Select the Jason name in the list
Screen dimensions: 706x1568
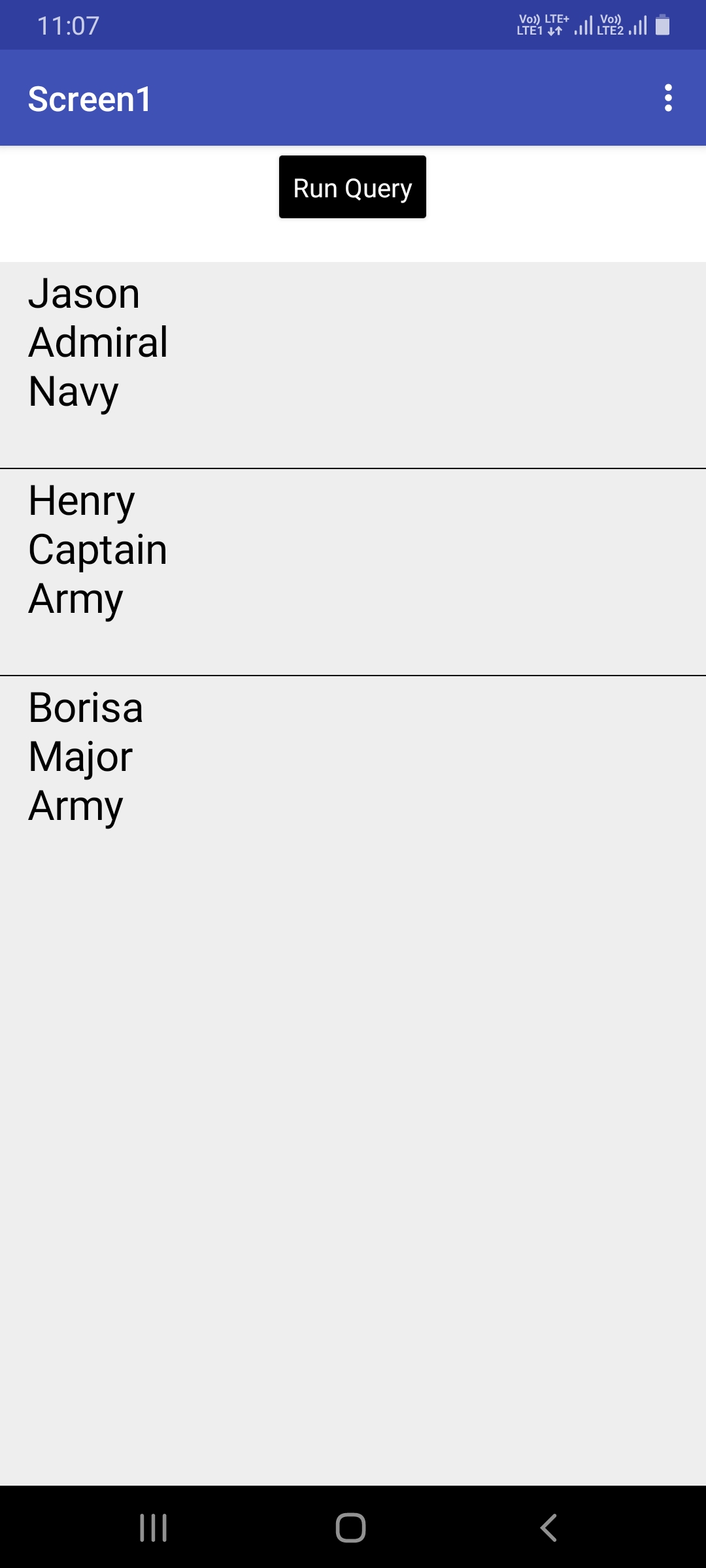(84, 294)
